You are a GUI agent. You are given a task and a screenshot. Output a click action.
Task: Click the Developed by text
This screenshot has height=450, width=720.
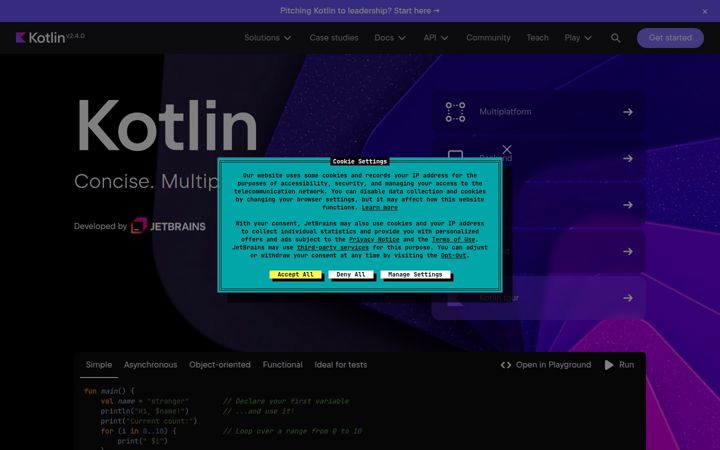pyautogui.click(x=100, y=226)
